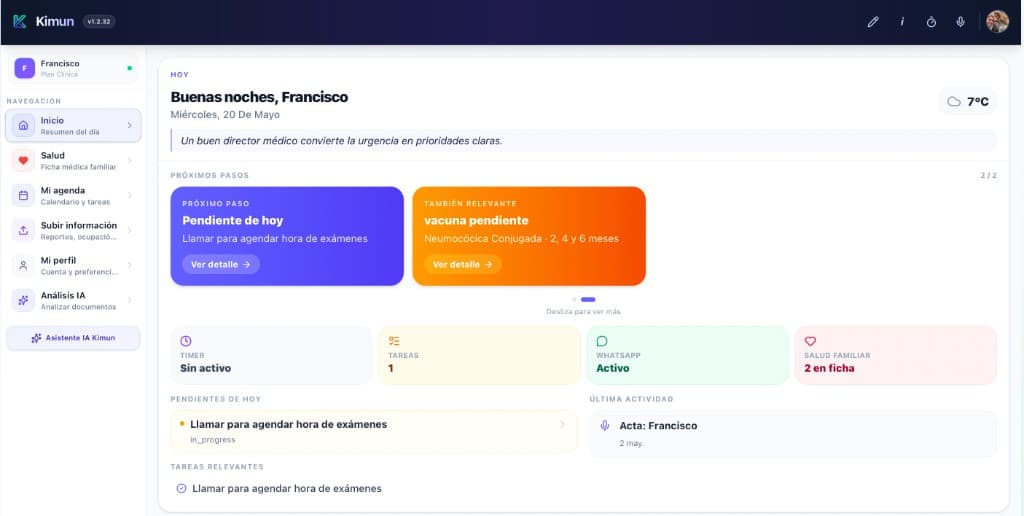Expand the Análisis IA chevron
The width and height of the screenshot is (1024, 516).
coord(129,300)
